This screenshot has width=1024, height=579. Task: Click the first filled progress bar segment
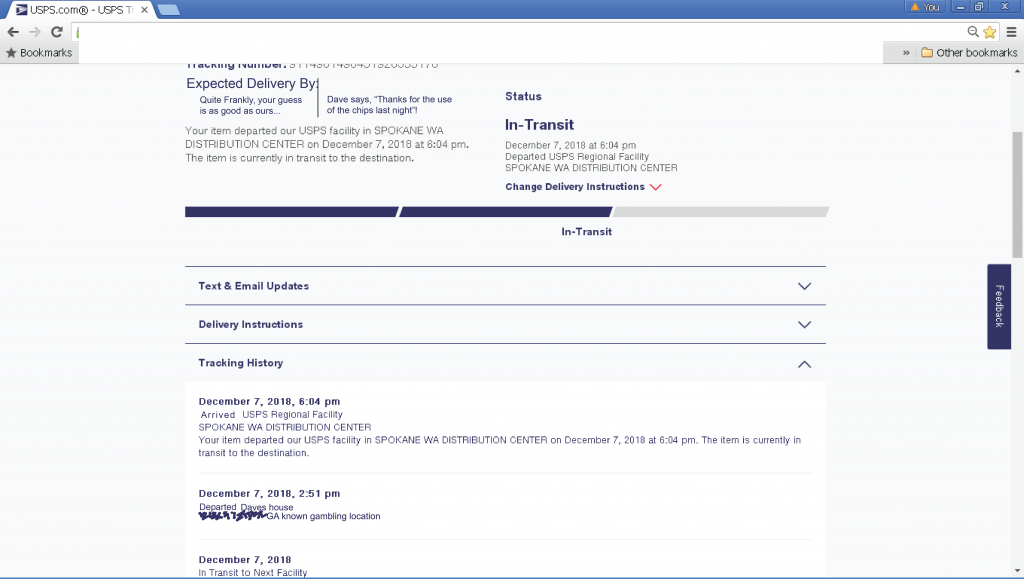point(291,211)
